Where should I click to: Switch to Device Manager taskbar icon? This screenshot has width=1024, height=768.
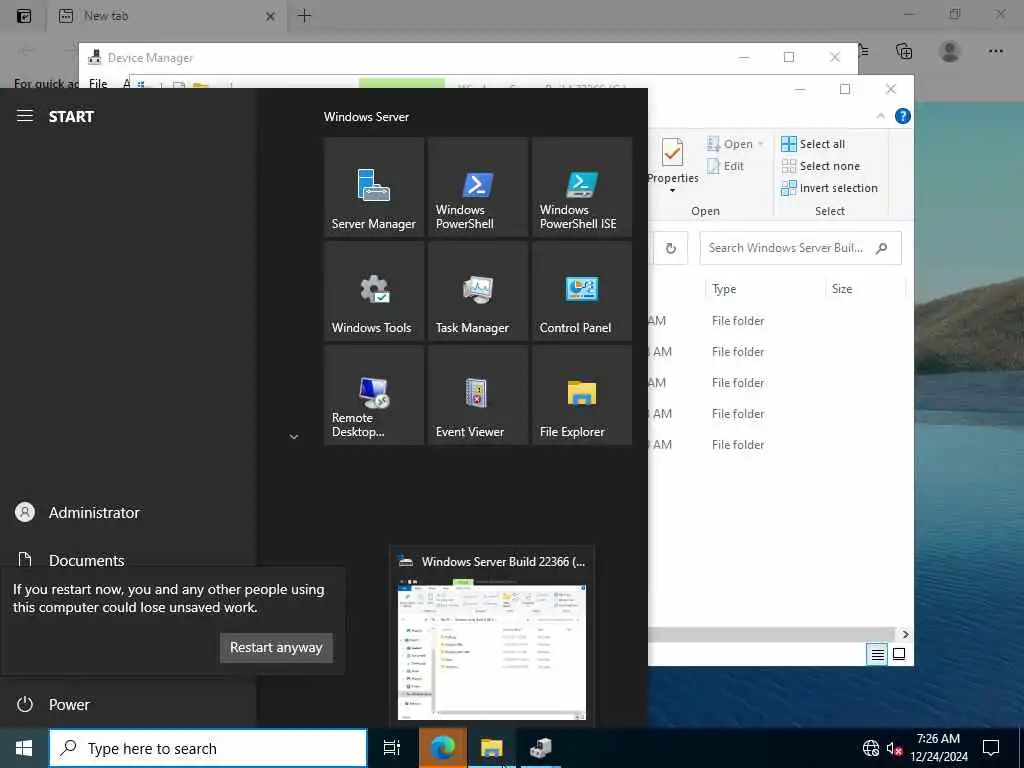pyautogui.click(x=541, y=748)
